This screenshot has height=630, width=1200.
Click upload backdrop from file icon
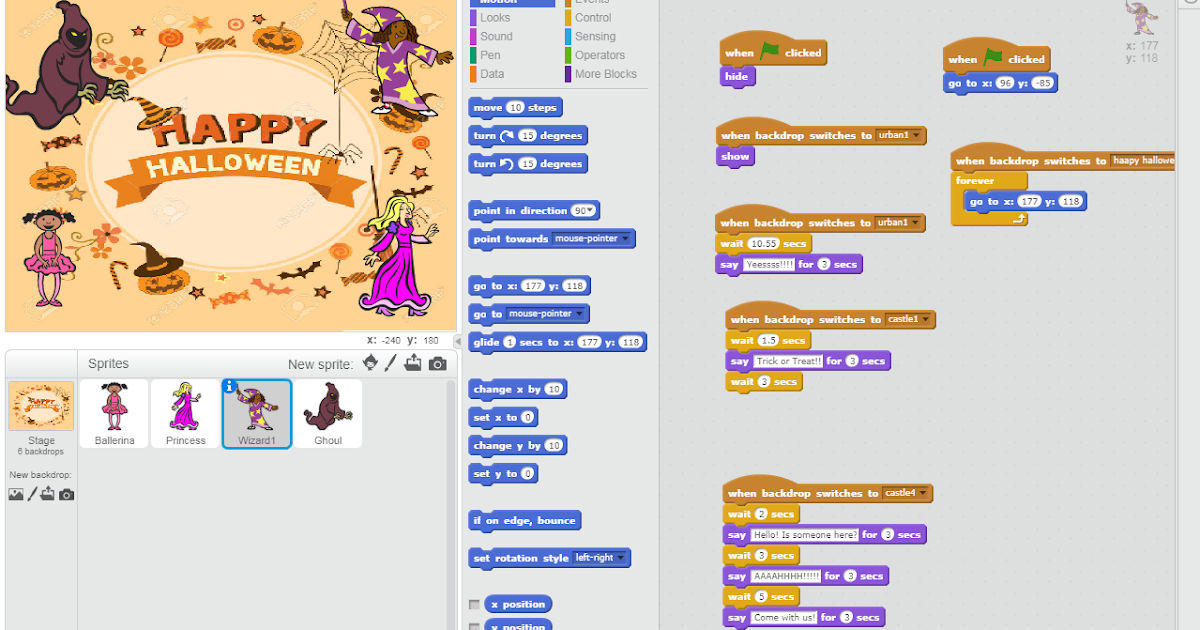(x=48, y=494)
